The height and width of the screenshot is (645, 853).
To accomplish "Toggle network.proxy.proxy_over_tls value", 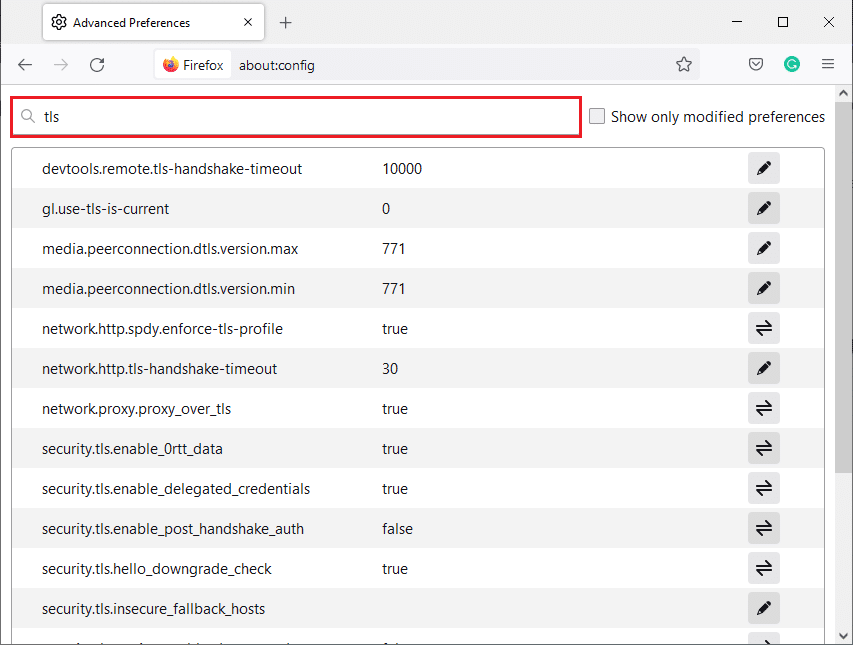I will (763, 408).
